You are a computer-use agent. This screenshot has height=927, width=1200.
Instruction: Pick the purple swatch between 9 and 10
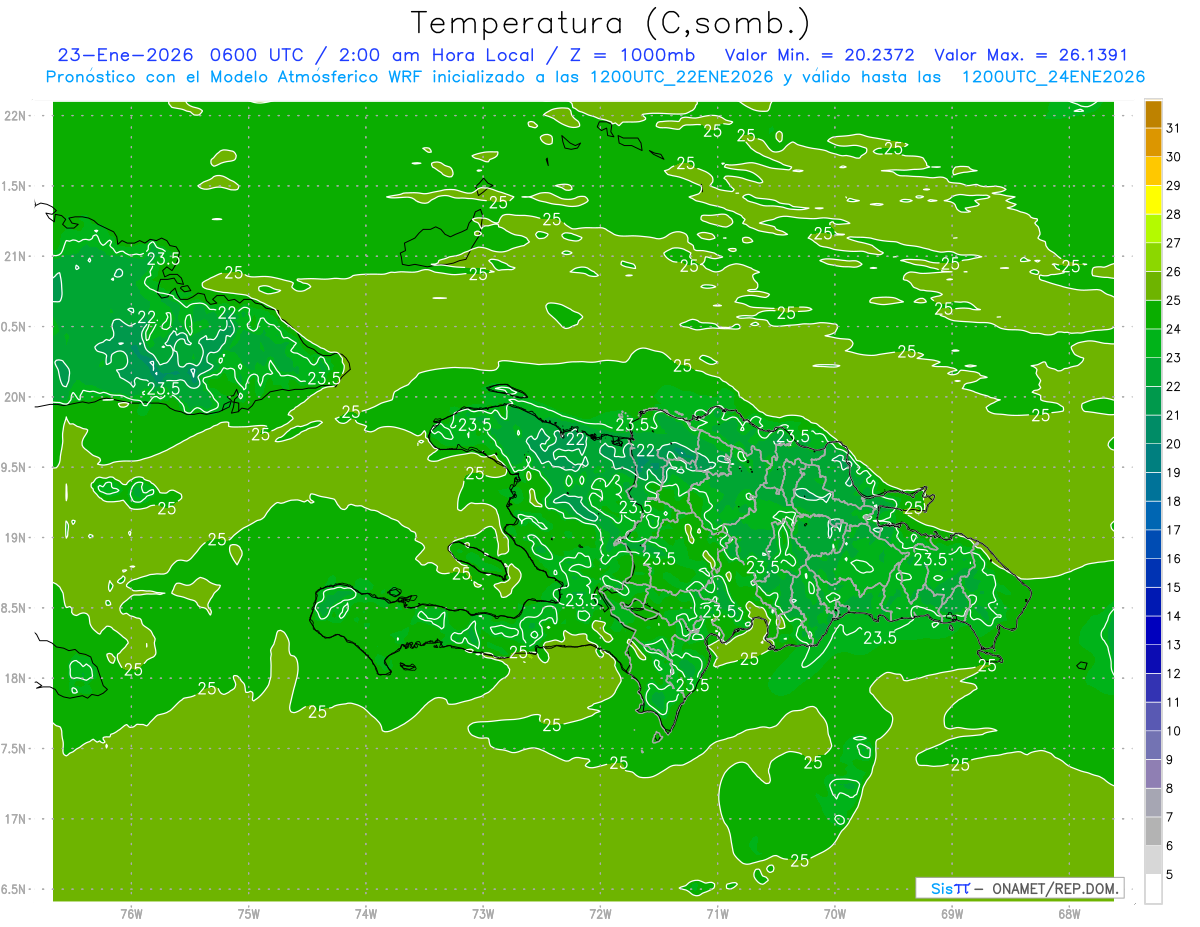coord(1153,746)
